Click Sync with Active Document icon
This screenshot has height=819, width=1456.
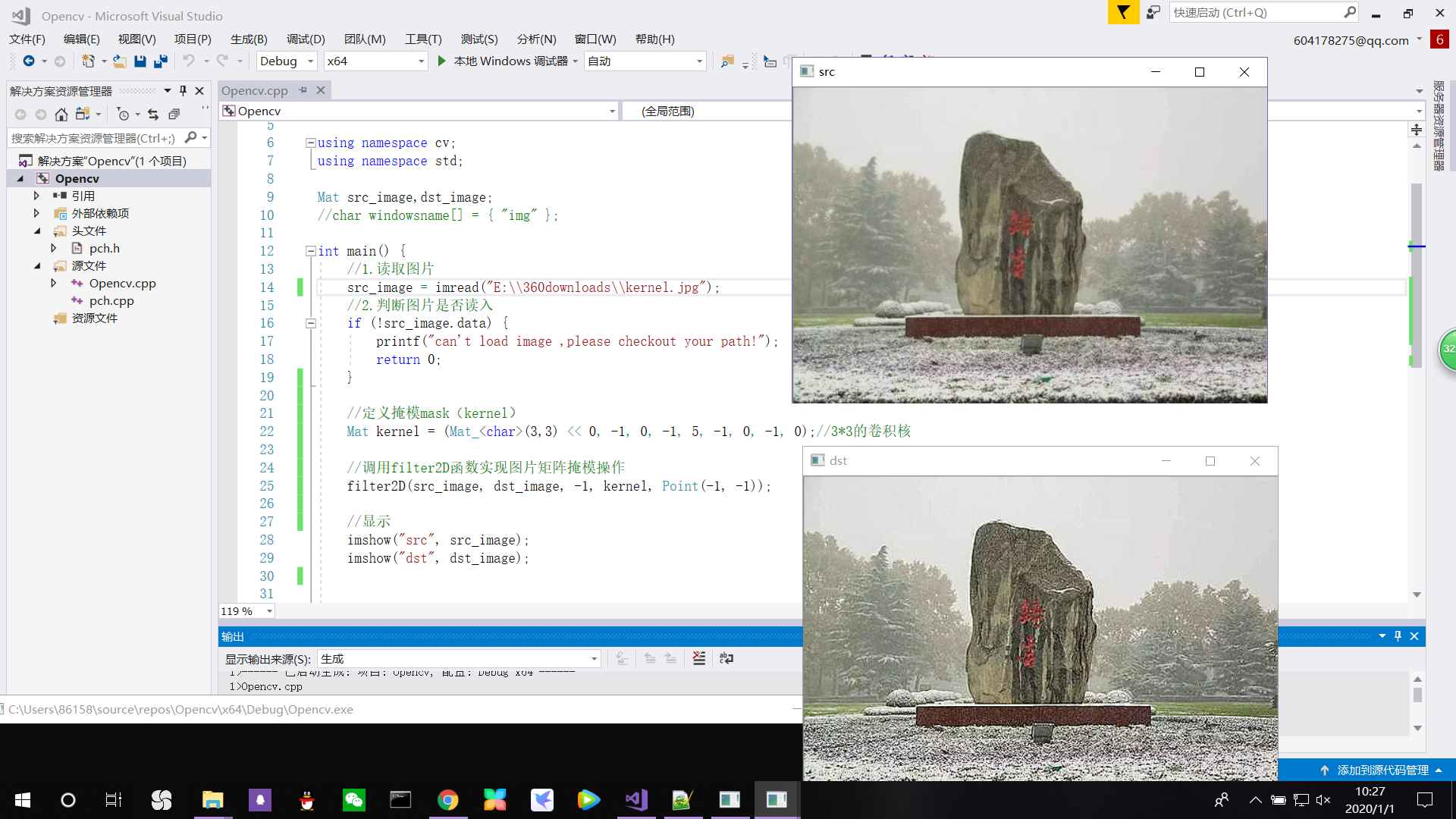[x=153, y=115]
